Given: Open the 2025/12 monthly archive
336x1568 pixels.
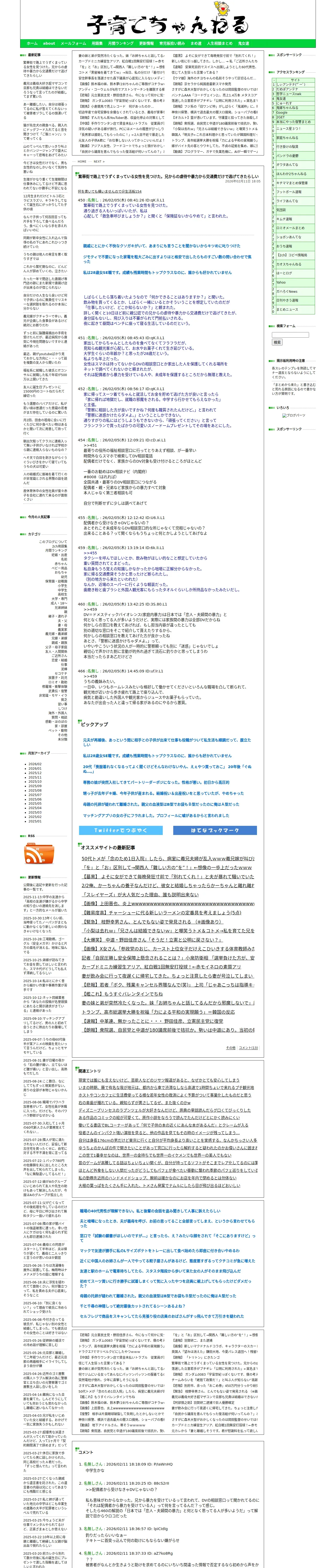Looking at the screenshot, I should tap(35, 773).
